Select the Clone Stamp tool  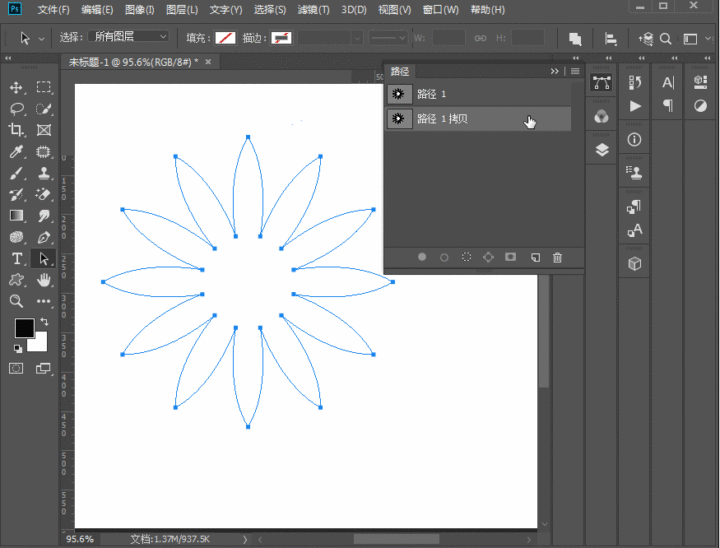[44, 173]
